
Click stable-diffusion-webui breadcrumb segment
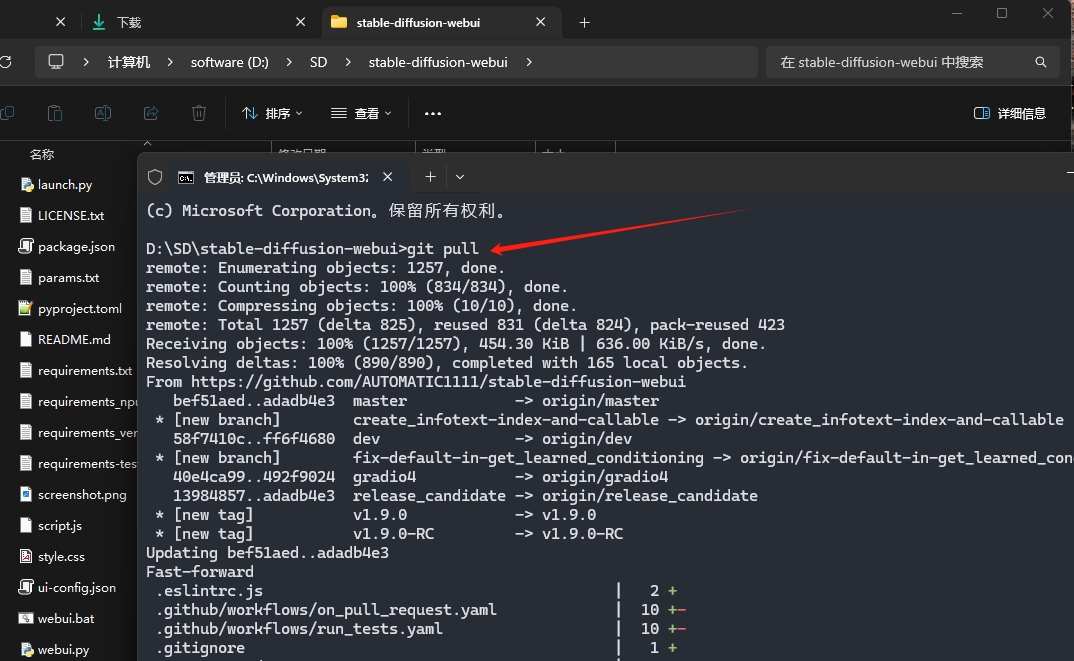[x=438, y=62]
